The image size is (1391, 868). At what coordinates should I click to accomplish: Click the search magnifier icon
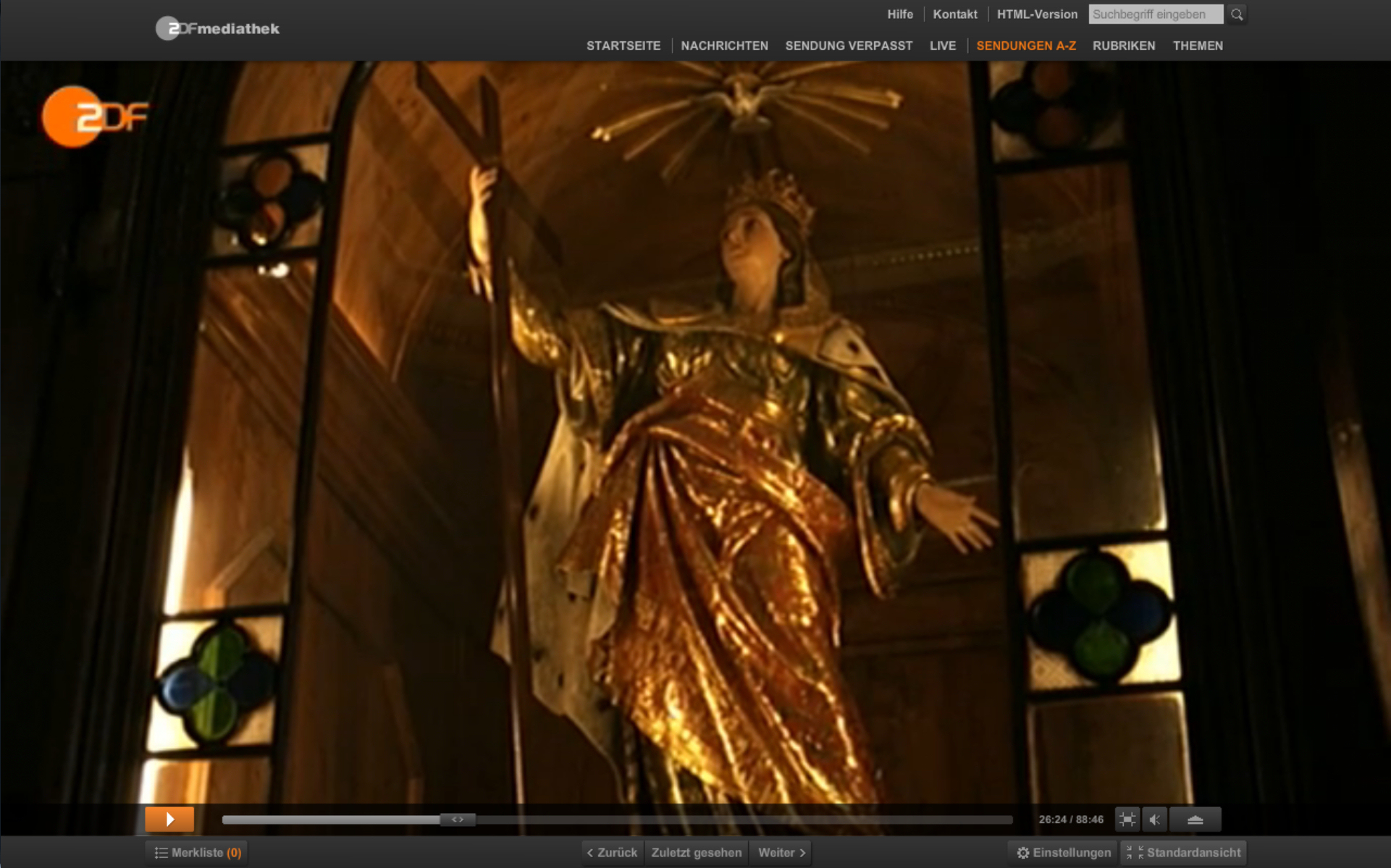[x=1237, y=14]
